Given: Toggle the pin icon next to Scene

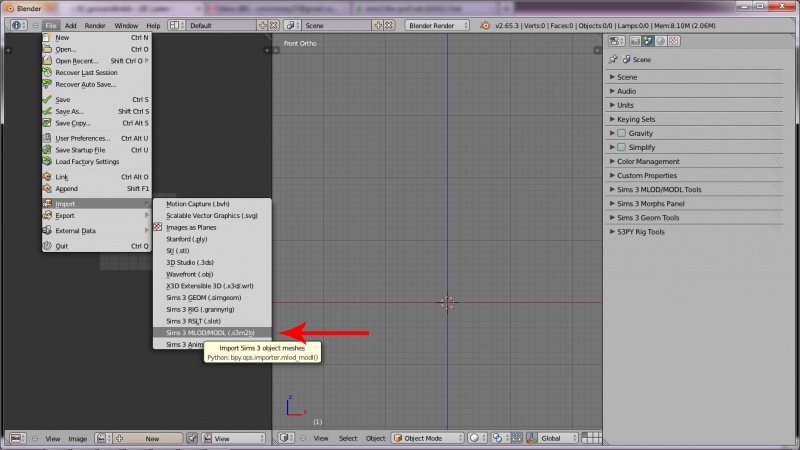Looking at the screenshot, I should click(613, 59).
